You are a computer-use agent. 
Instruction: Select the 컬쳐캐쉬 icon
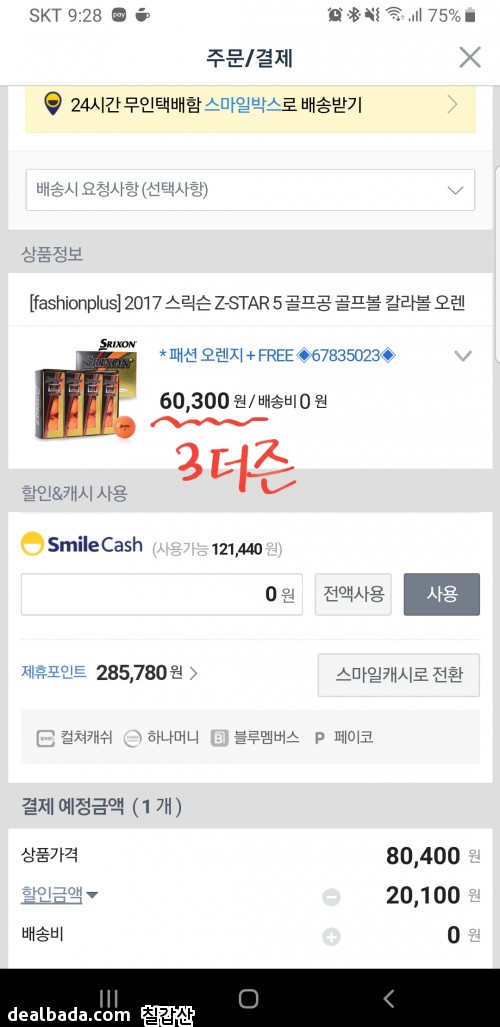coord(45,738)
